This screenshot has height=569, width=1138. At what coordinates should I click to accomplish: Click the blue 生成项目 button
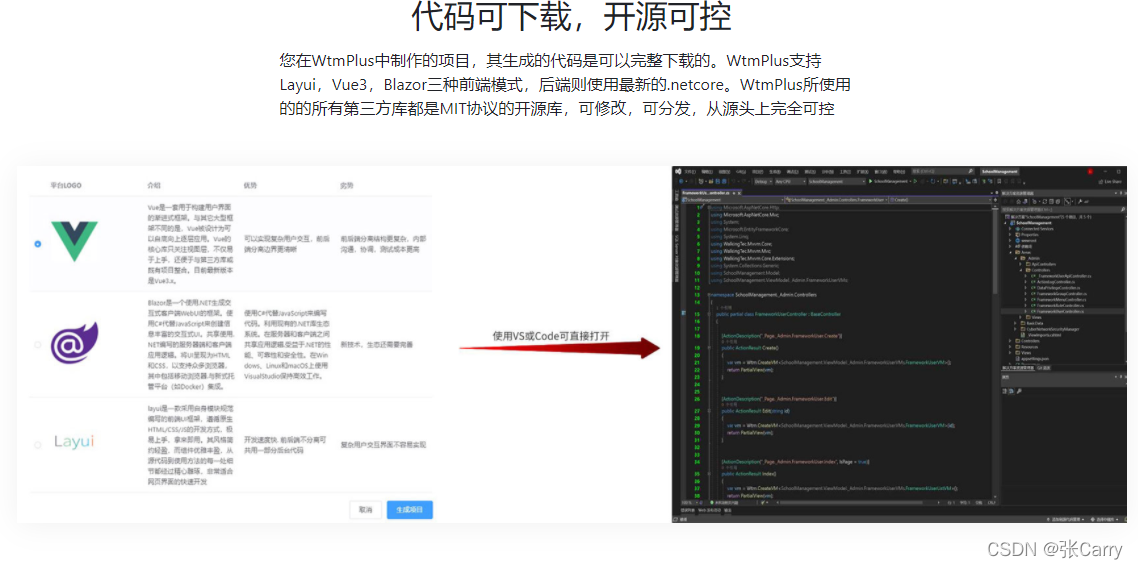(410, 510)
